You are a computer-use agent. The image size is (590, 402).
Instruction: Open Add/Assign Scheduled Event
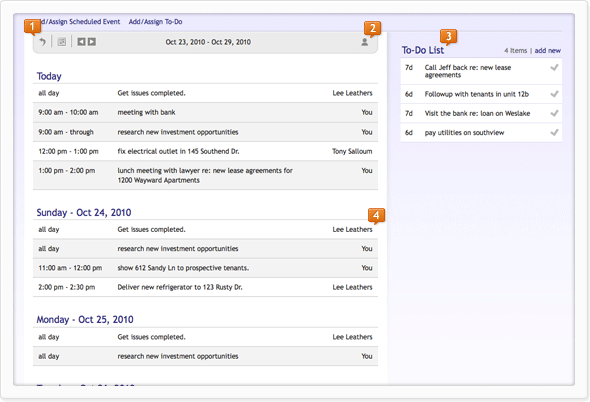(x=79, y=22)
